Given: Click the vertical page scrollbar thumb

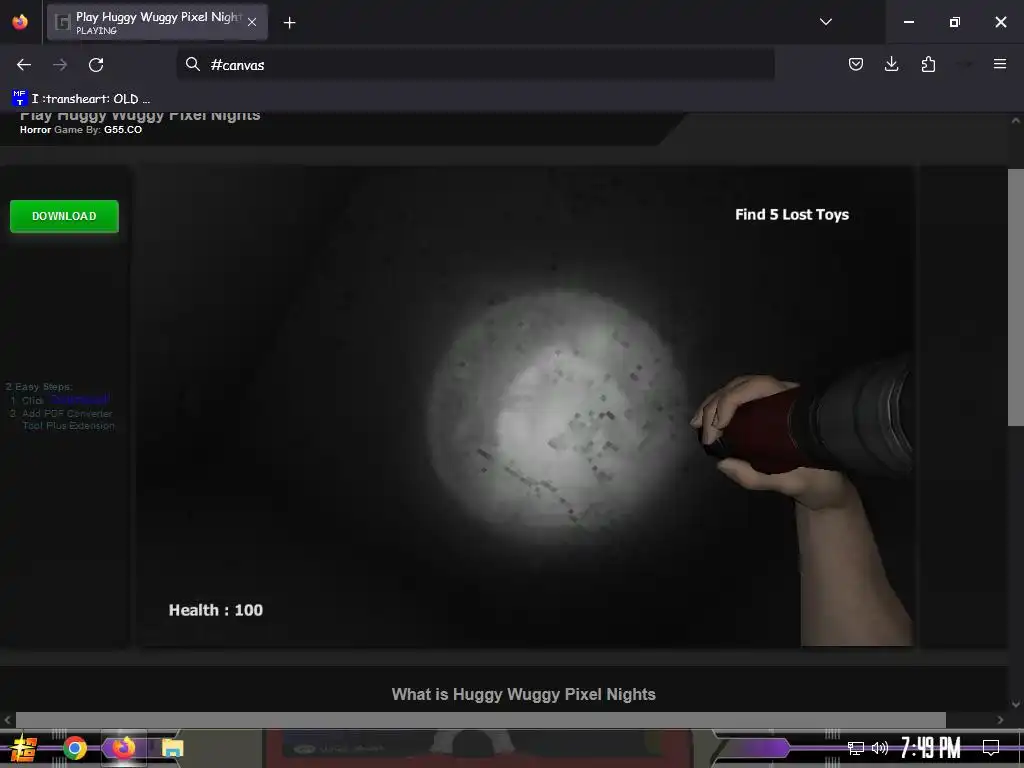Looking at the screenshot, I should [x=1016, y=297].
